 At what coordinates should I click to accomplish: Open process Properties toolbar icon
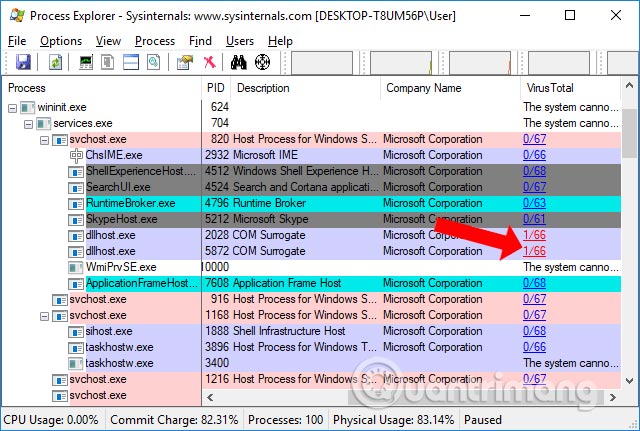(x=185, y=62)
